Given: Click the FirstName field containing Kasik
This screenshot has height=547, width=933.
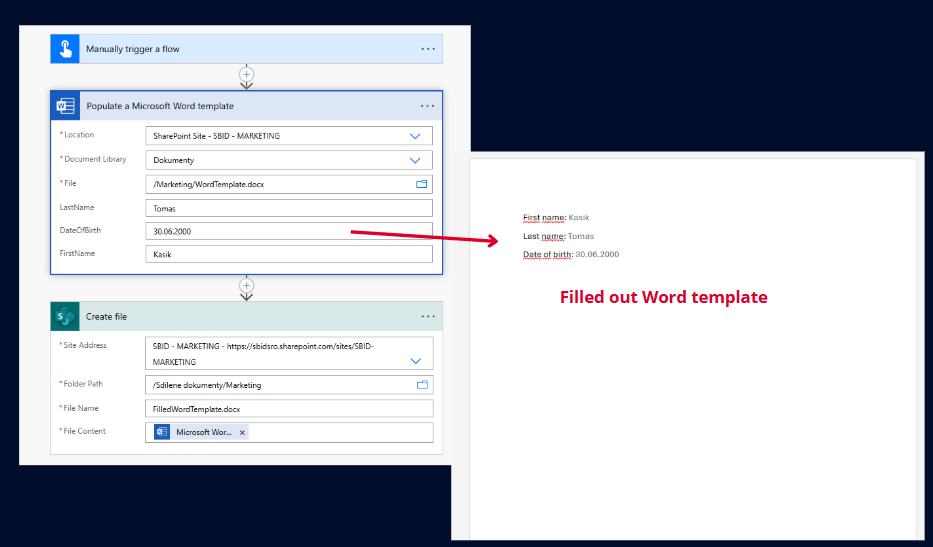Looking at the screenshot, I should tap(289, 254).
